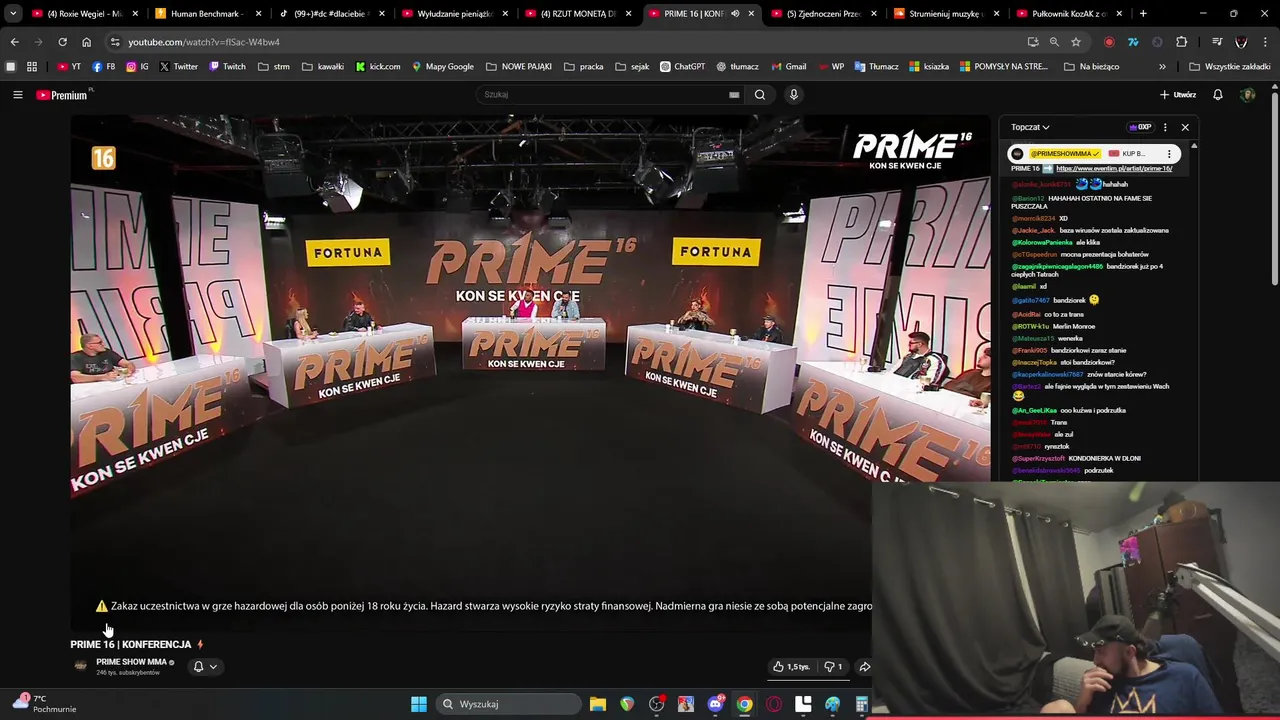1280x720 pixels.
Task: Open Wszystkie zakładki folder
Action: (x=1230, y=67)
